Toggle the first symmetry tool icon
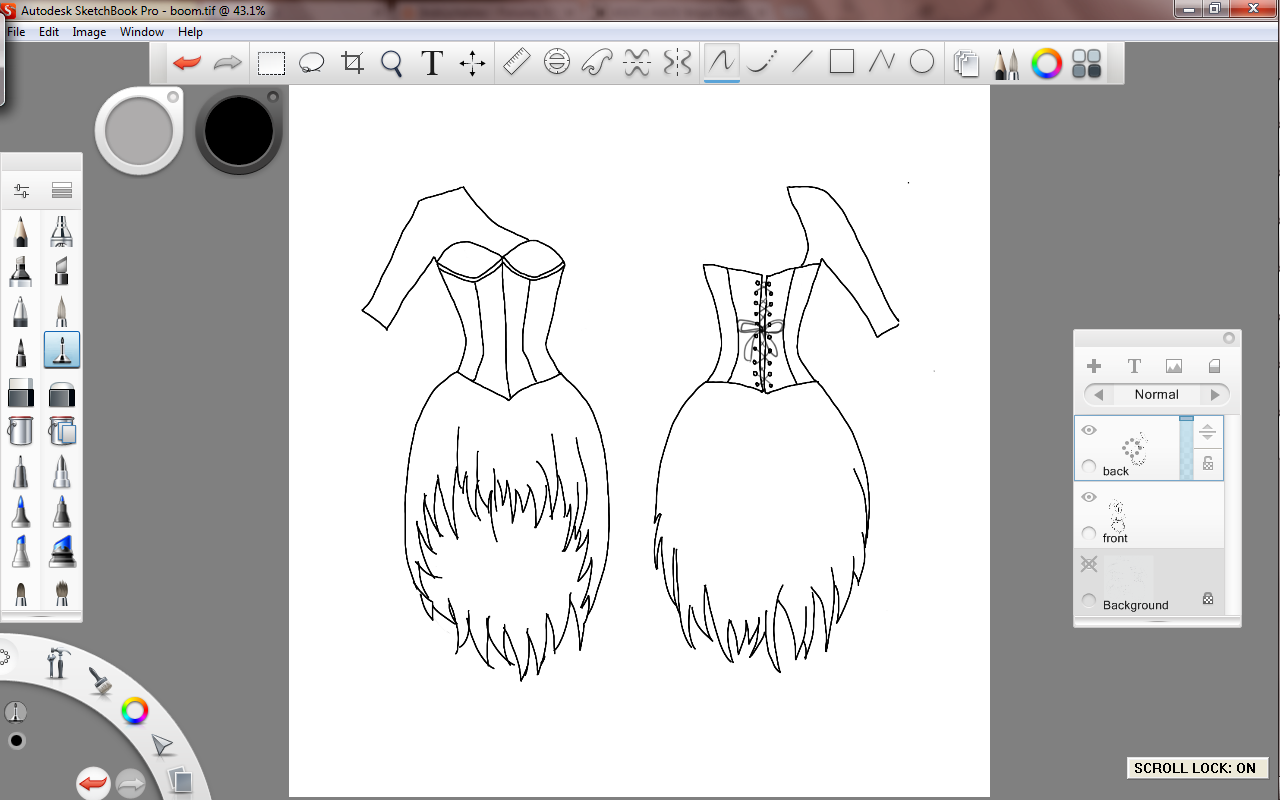 637,63
